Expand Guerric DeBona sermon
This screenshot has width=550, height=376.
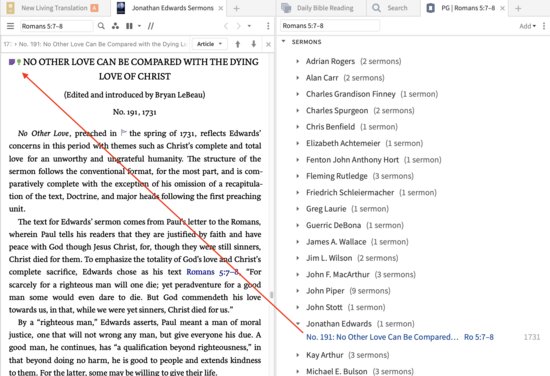click(297, 225)
